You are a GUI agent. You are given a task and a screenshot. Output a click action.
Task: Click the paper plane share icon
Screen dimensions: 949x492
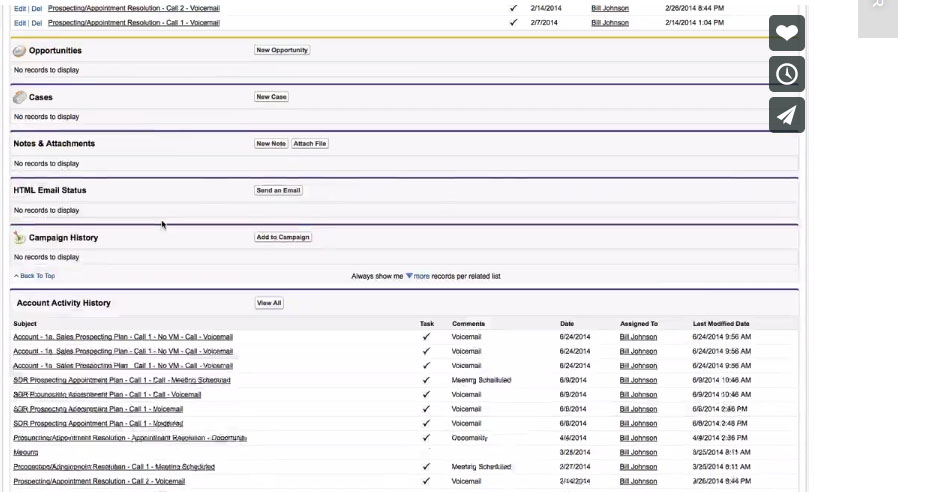[787, 115]
